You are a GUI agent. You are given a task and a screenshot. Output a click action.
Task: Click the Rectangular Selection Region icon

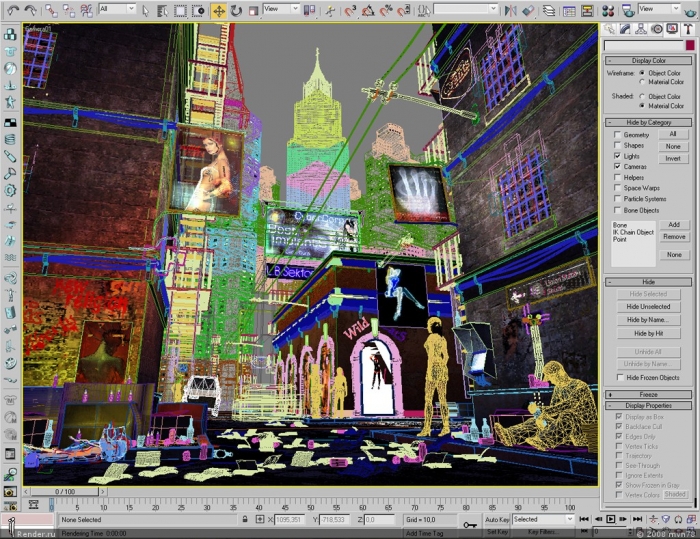[x=180, y=11]
